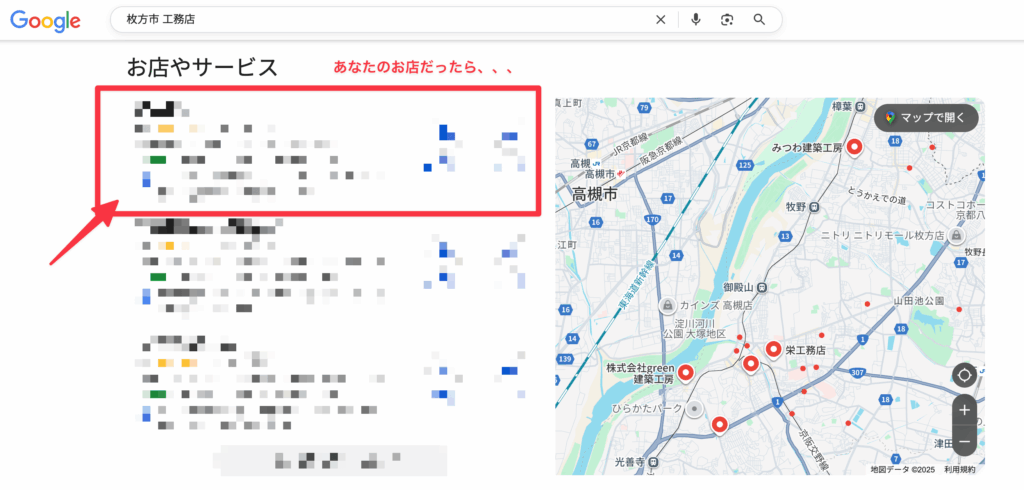Zoom in on the map
The height and width of the screenshot is (490, 1024).
(x=964, y=410)
